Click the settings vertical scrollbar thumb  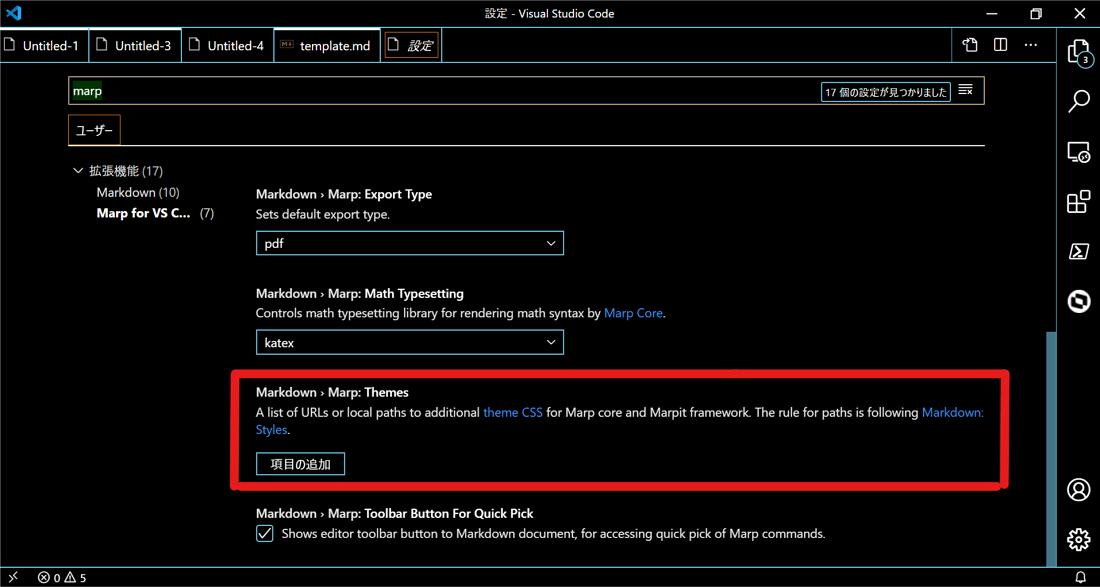[x=1050, y=449]
